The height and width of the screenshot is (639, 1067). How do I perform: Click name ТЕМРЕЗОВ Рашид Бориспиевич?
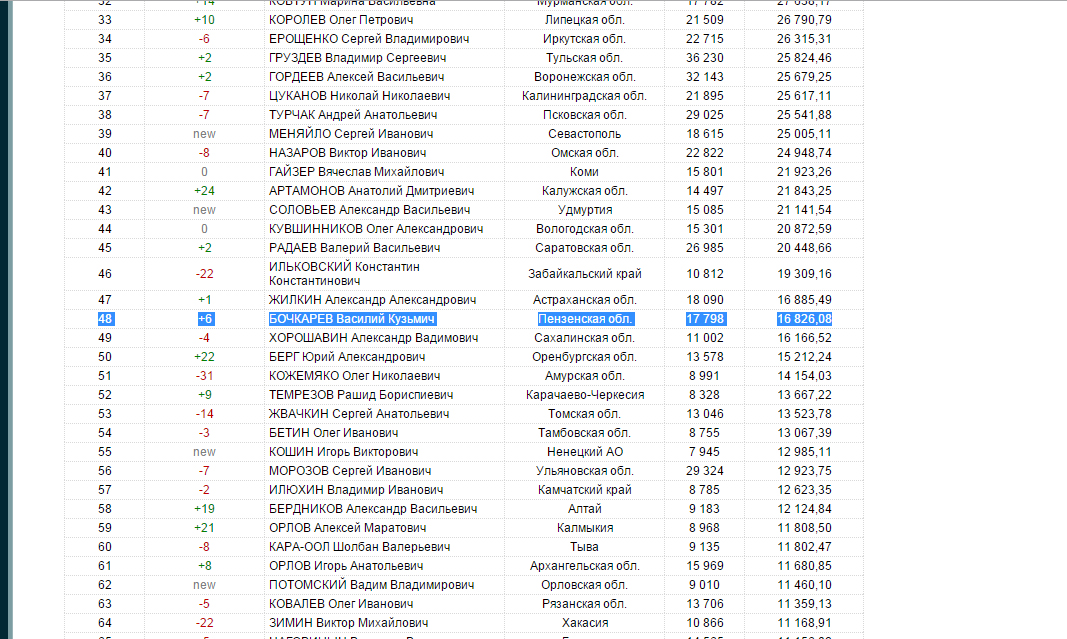pos(361,395)
